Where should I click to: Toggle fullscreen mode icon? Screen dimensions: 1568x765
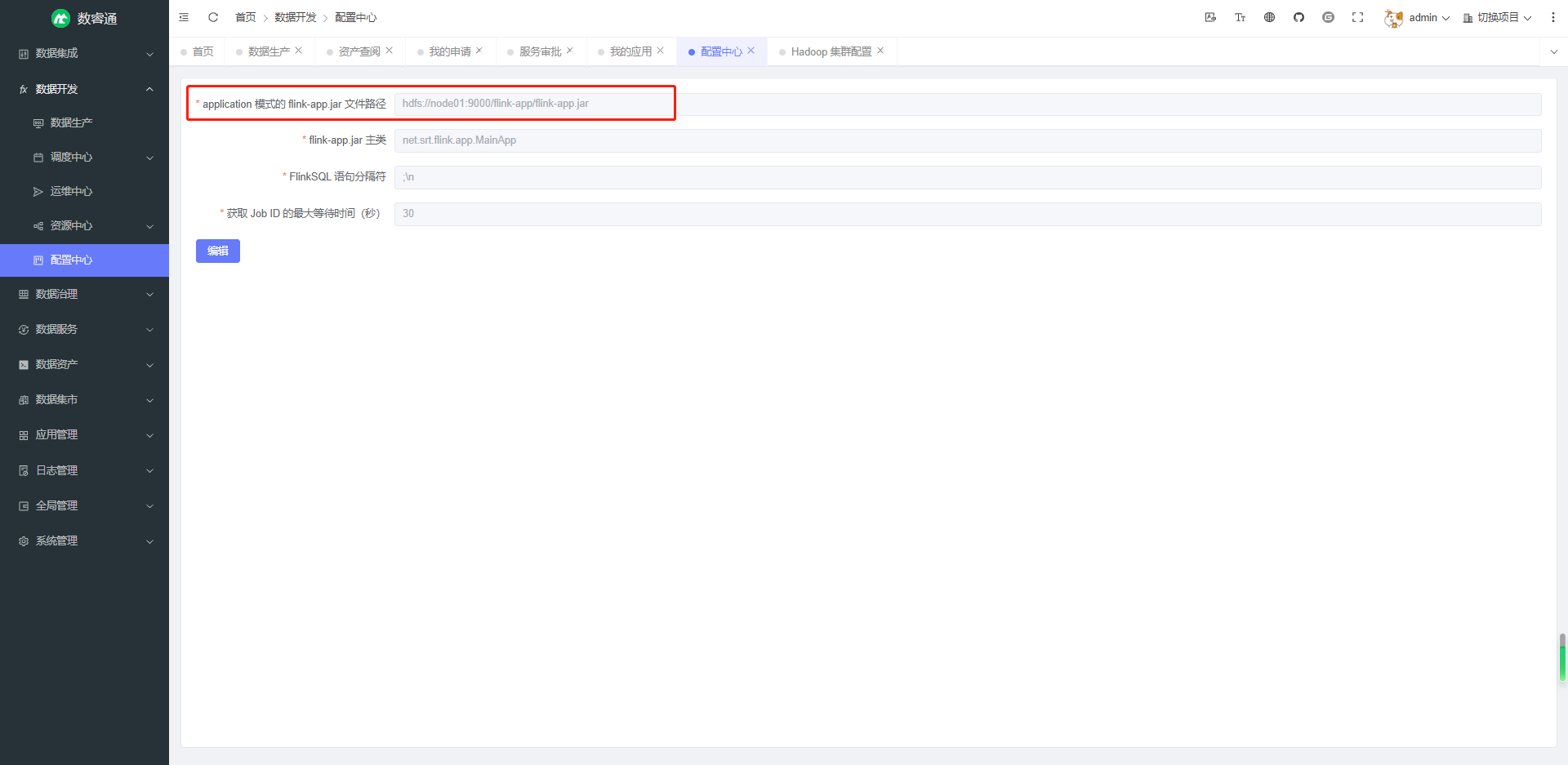tap(1357, 17)
